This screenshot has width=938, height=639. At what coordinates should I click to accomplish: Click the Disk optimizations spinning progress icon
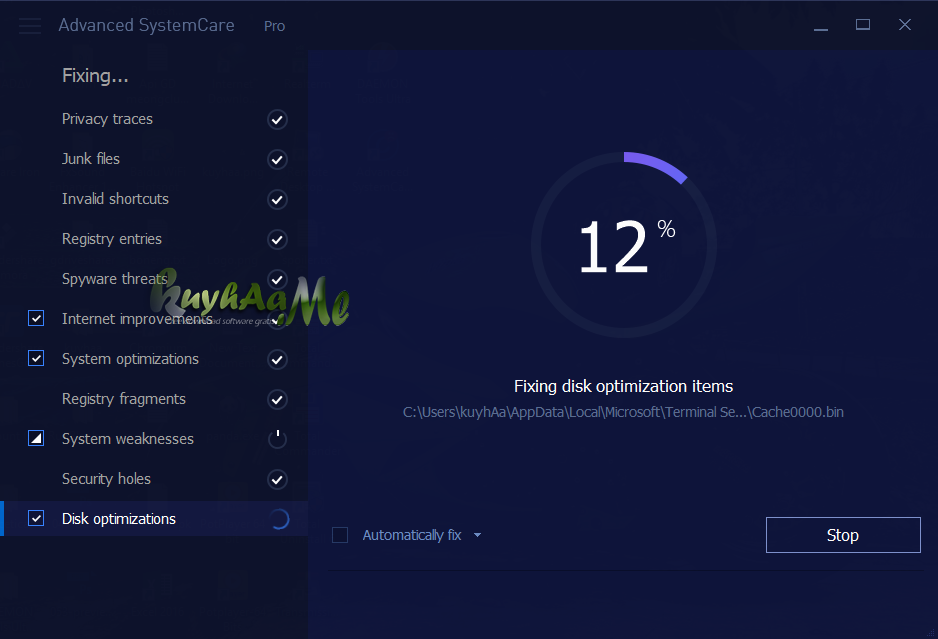pyautogui.click(x=279, y=519)
